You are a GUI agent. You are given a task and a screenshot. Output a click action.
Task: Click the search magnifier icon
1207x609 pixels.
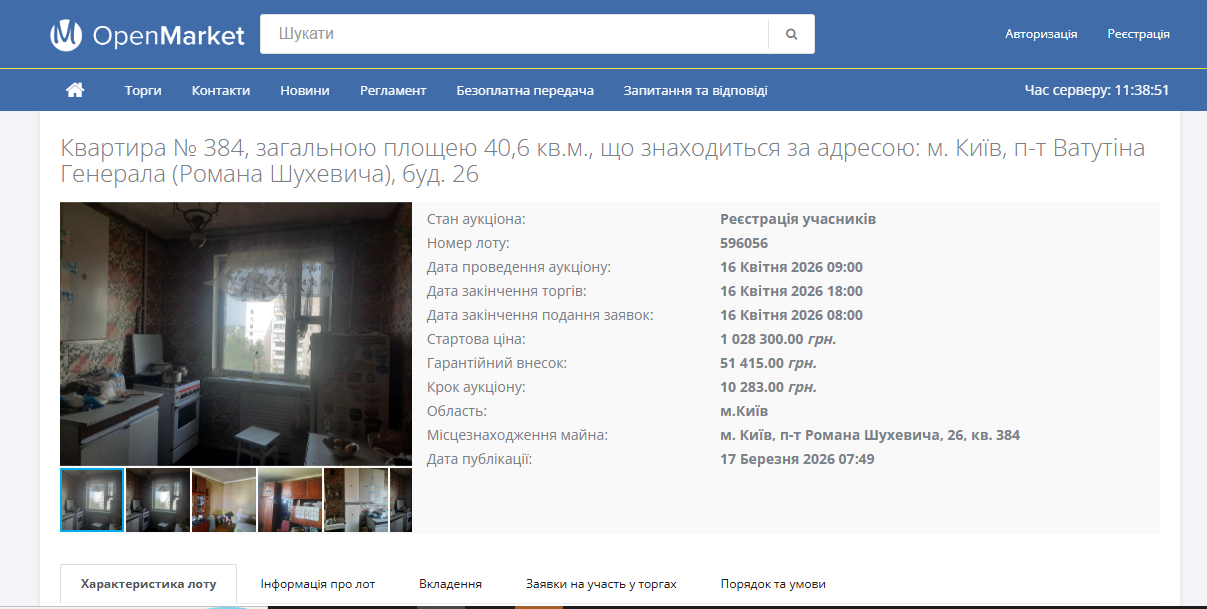[791, 33]
